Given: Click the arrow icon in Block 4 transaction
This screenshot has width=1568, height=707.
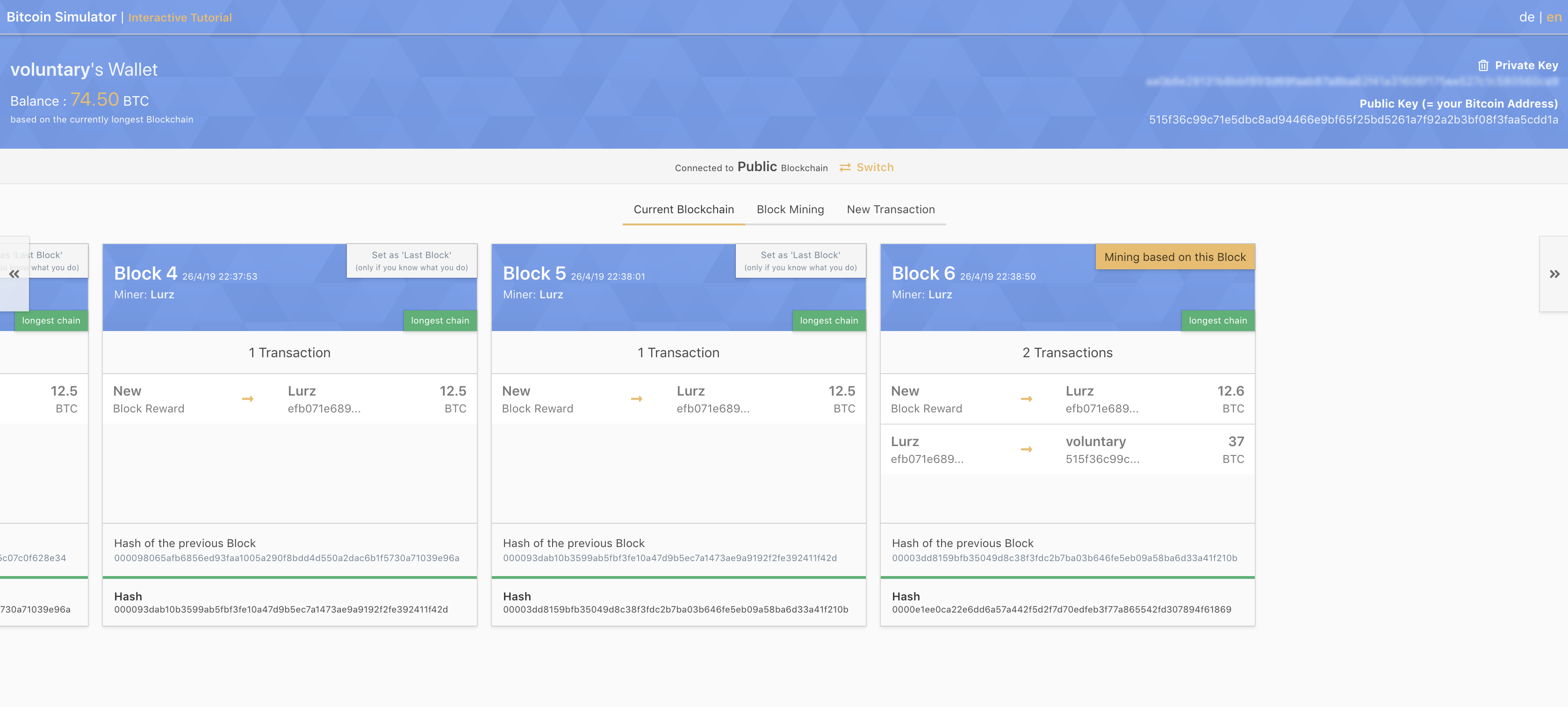Looking at the screenshot, I should pos(247,399).
